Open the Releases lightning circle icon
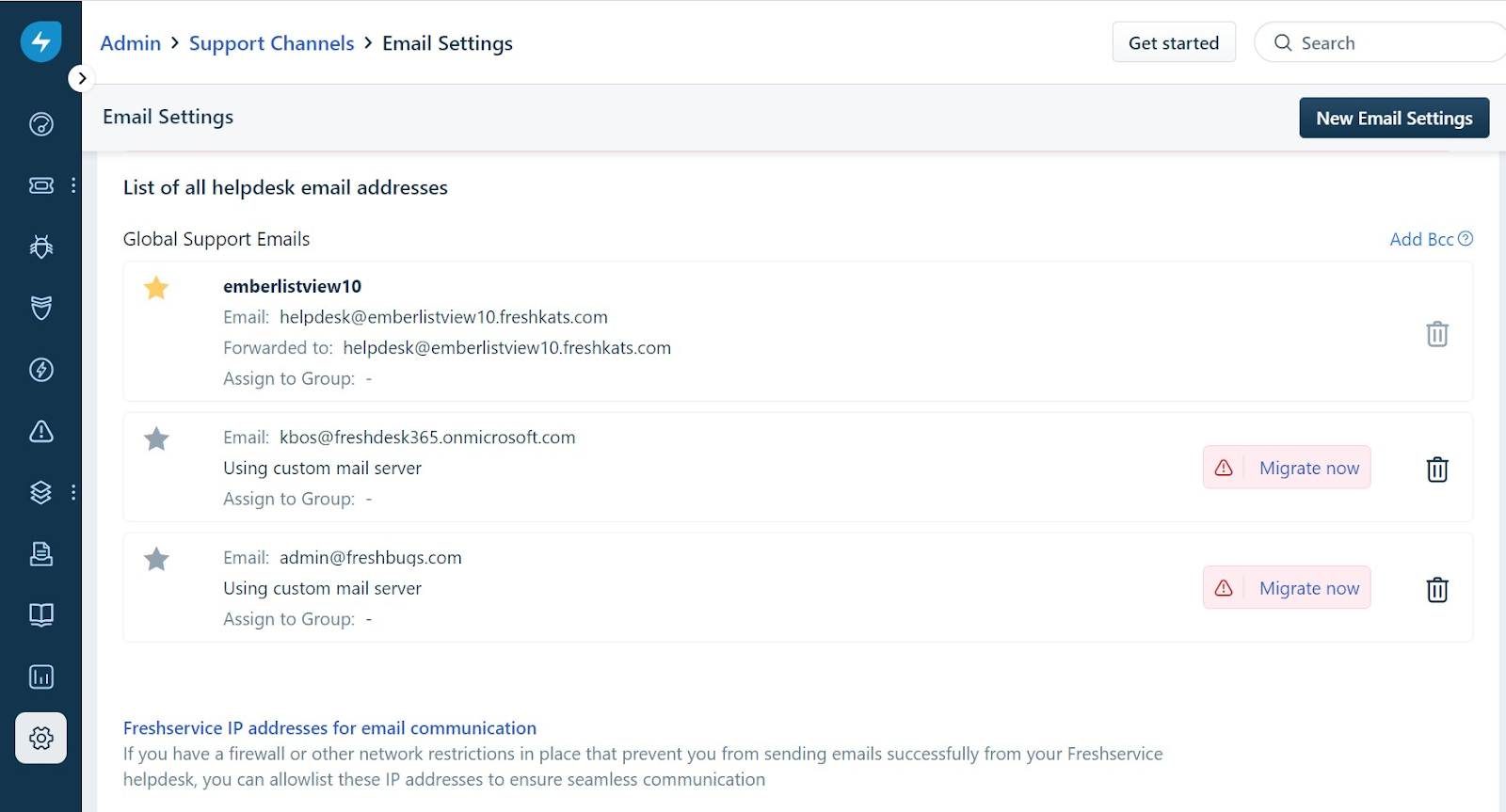 click(40, 370)
